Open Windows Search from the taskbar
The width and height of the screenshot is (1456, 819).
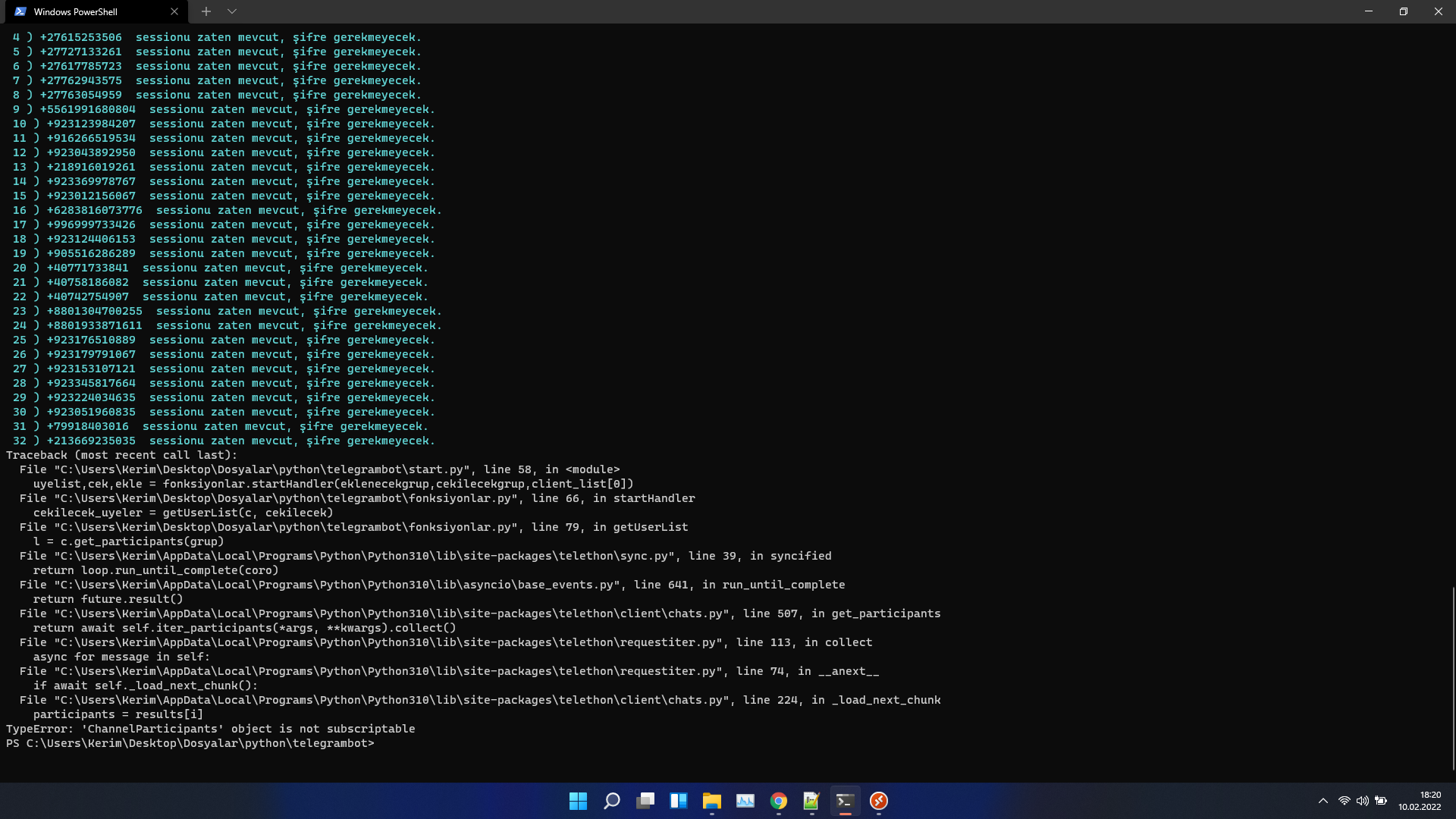(611, 801)
